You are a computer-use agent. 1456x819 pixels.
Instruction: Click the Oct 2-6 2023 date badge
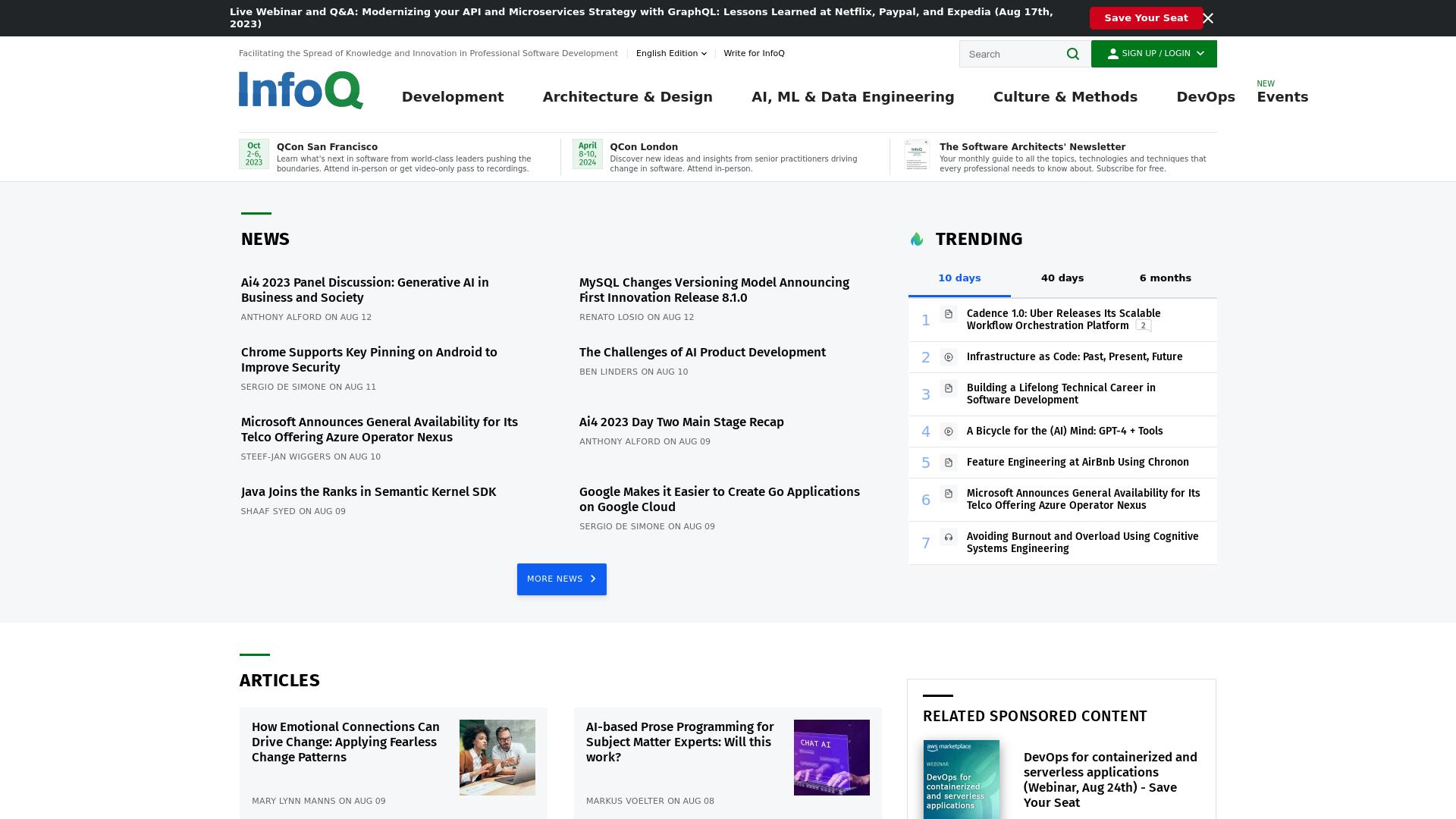(254, 154)
